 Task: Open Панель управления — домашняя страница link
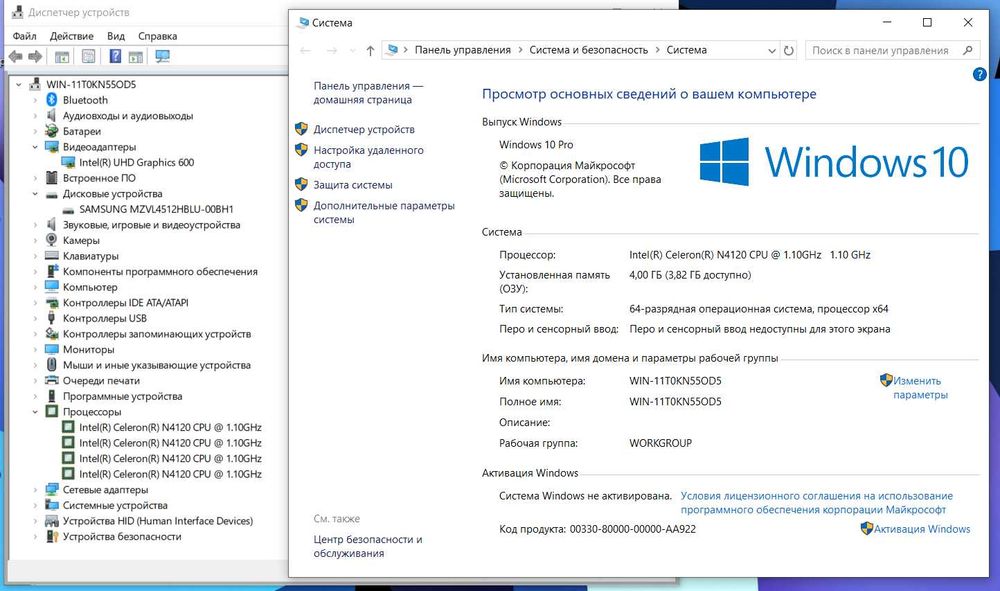(368, 92)
